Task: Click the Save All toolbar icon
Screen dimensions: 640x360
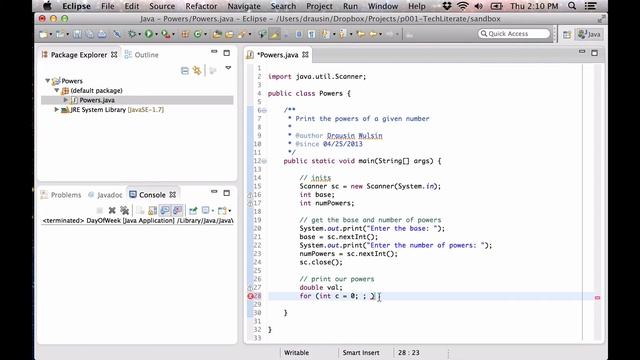Action: (x=89, y=34)
